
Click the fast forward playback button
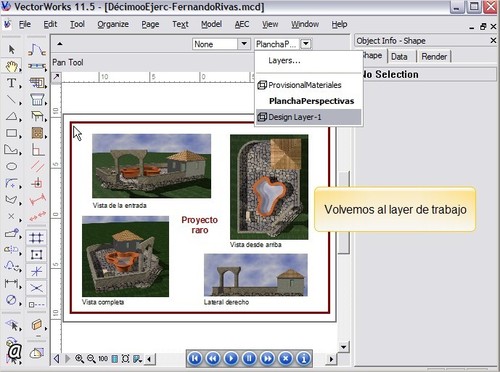coord(267,359)
